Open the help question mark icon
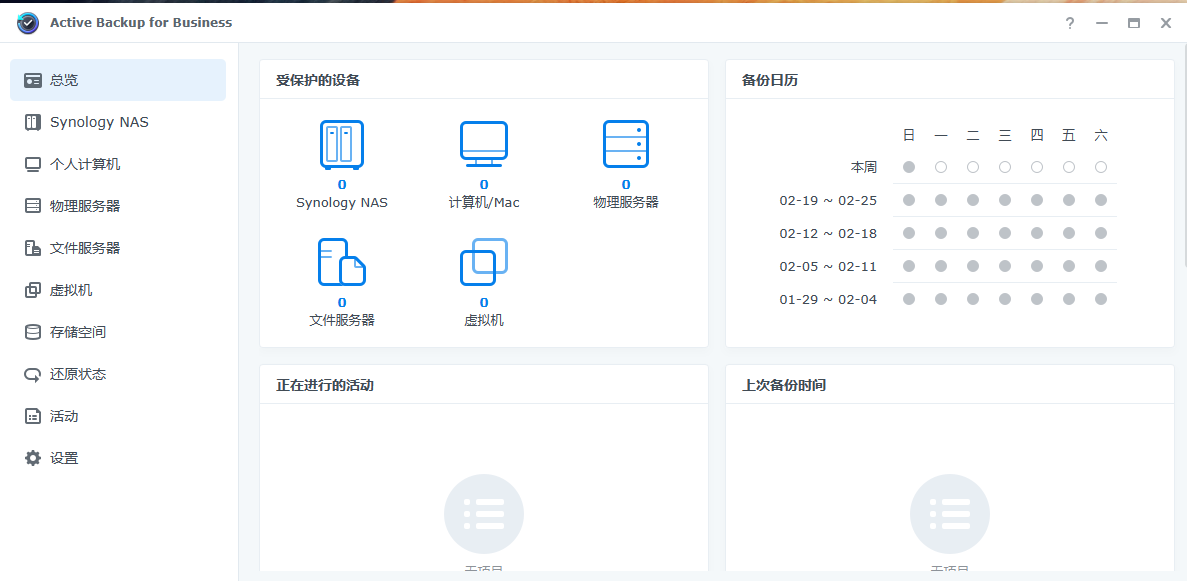Image resolution: width=1187 pixels, height=581 pixels. [1070, 23]
